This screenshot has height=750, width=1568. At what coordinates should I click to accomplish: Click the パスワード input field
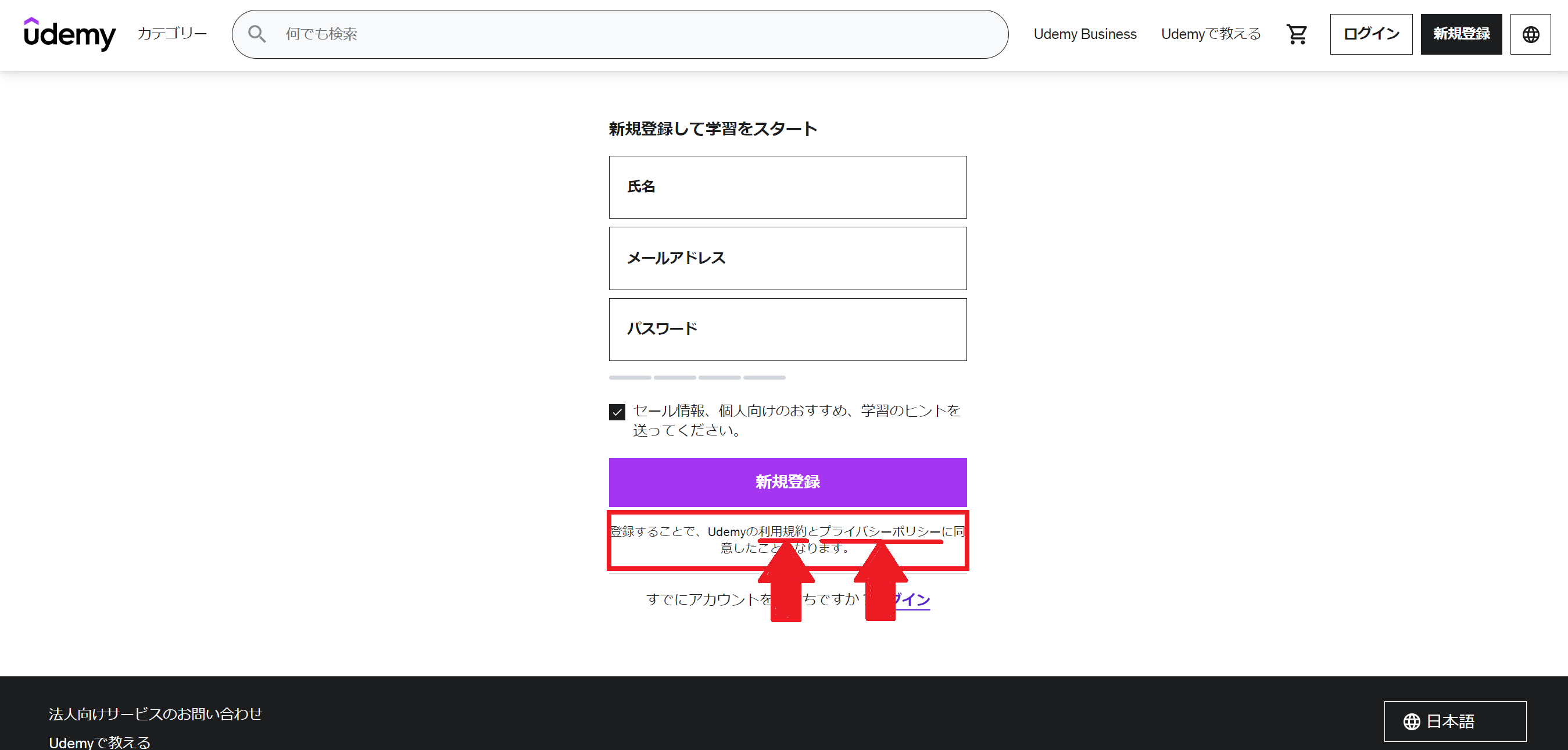[787, 328]
